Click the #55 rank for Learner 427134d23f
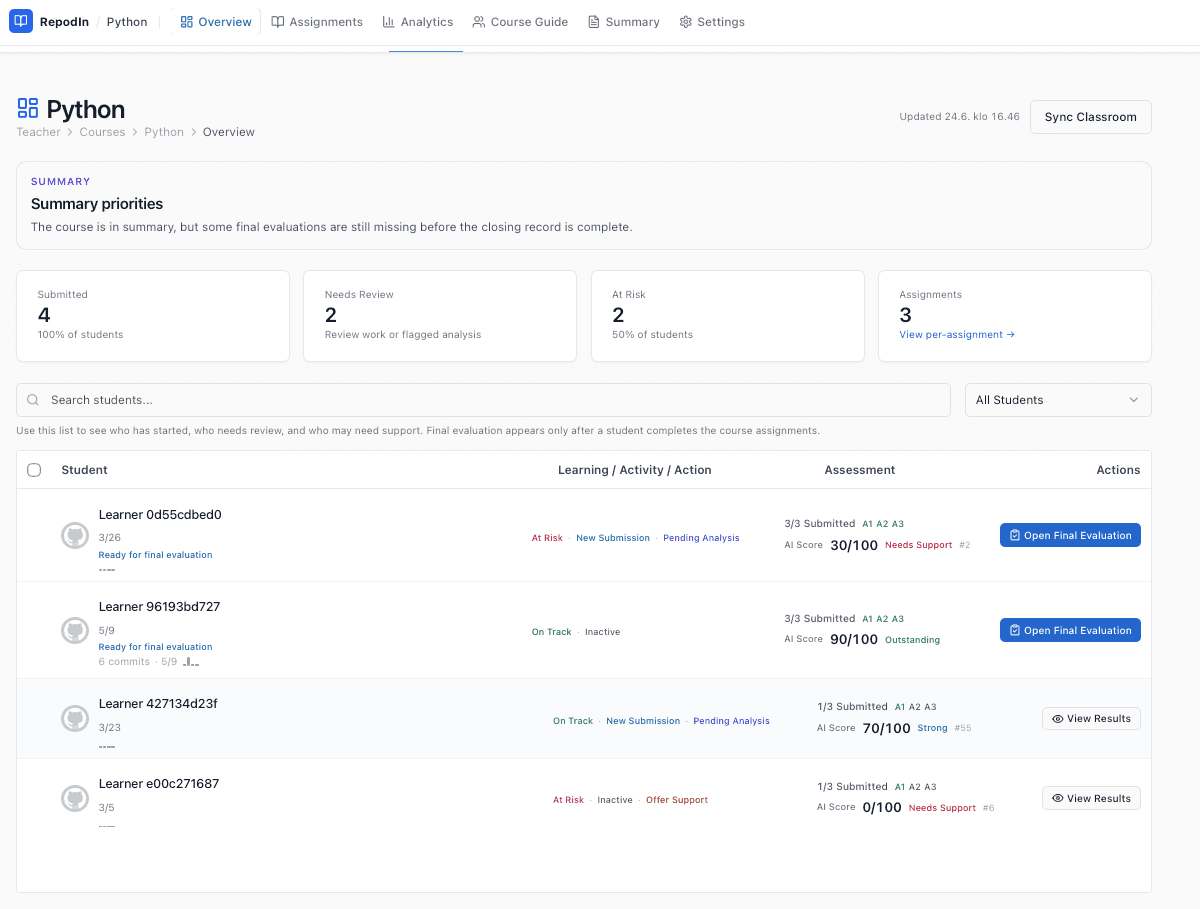The image size is (1200, 909). (x=962, y=728)
